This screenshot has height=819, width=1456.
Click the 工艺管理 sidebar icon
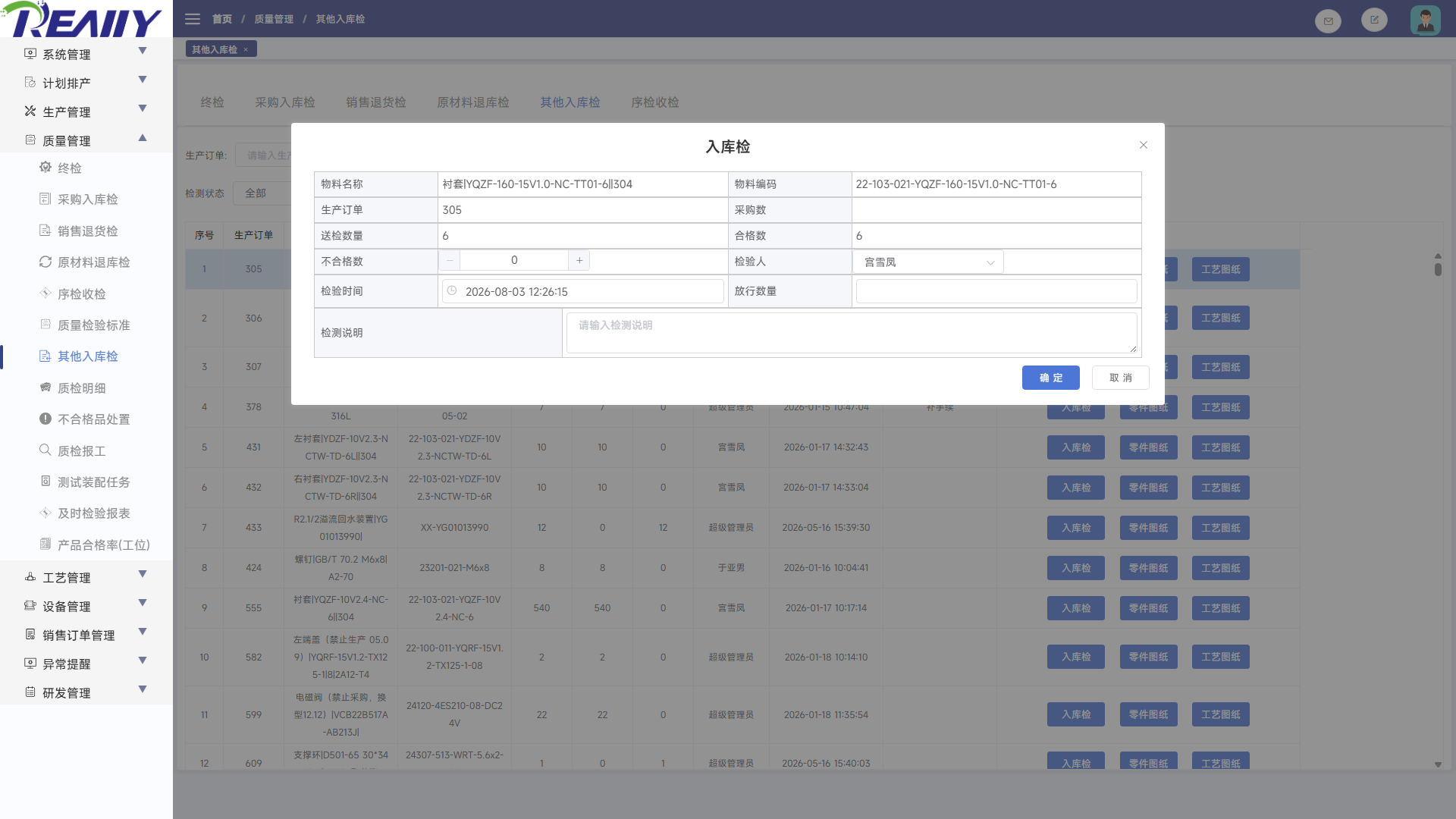[x=30, y=577]
